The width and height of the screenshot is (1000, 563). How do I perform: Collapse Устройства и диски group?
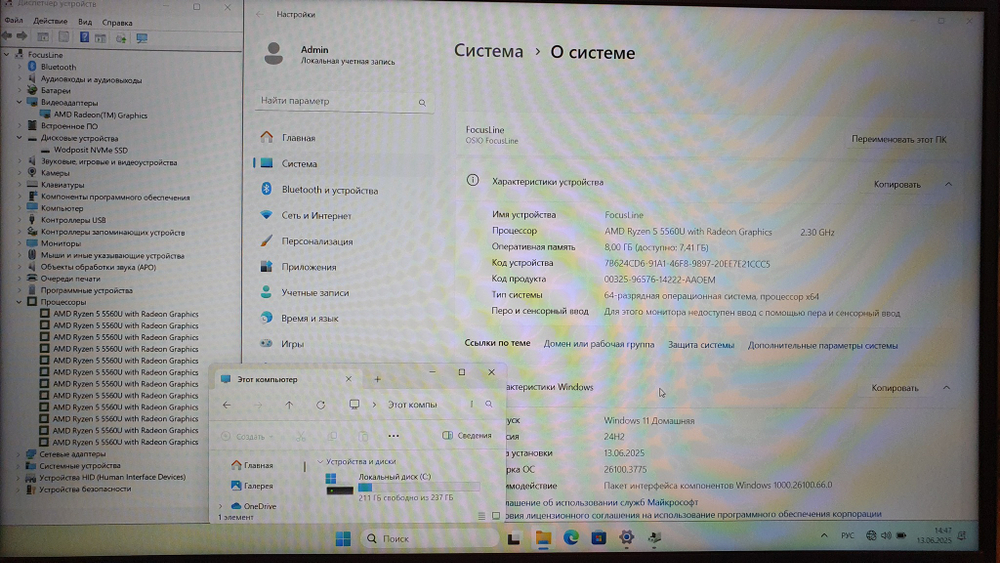pyautogui.click(x=320, y=462)
